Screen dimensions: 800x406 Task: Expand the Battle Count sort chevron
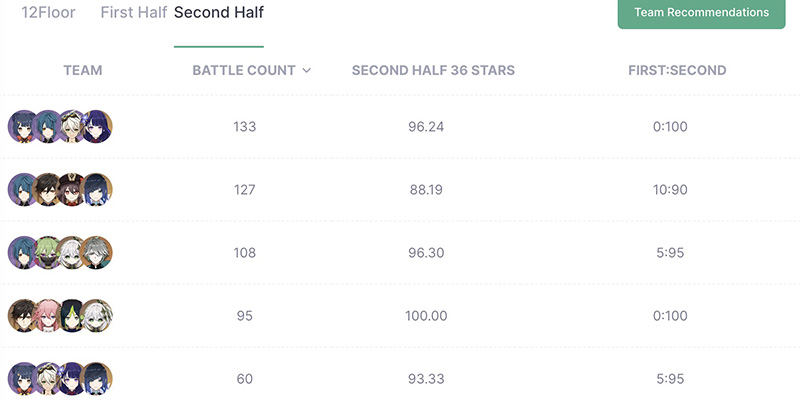(307, 70)
